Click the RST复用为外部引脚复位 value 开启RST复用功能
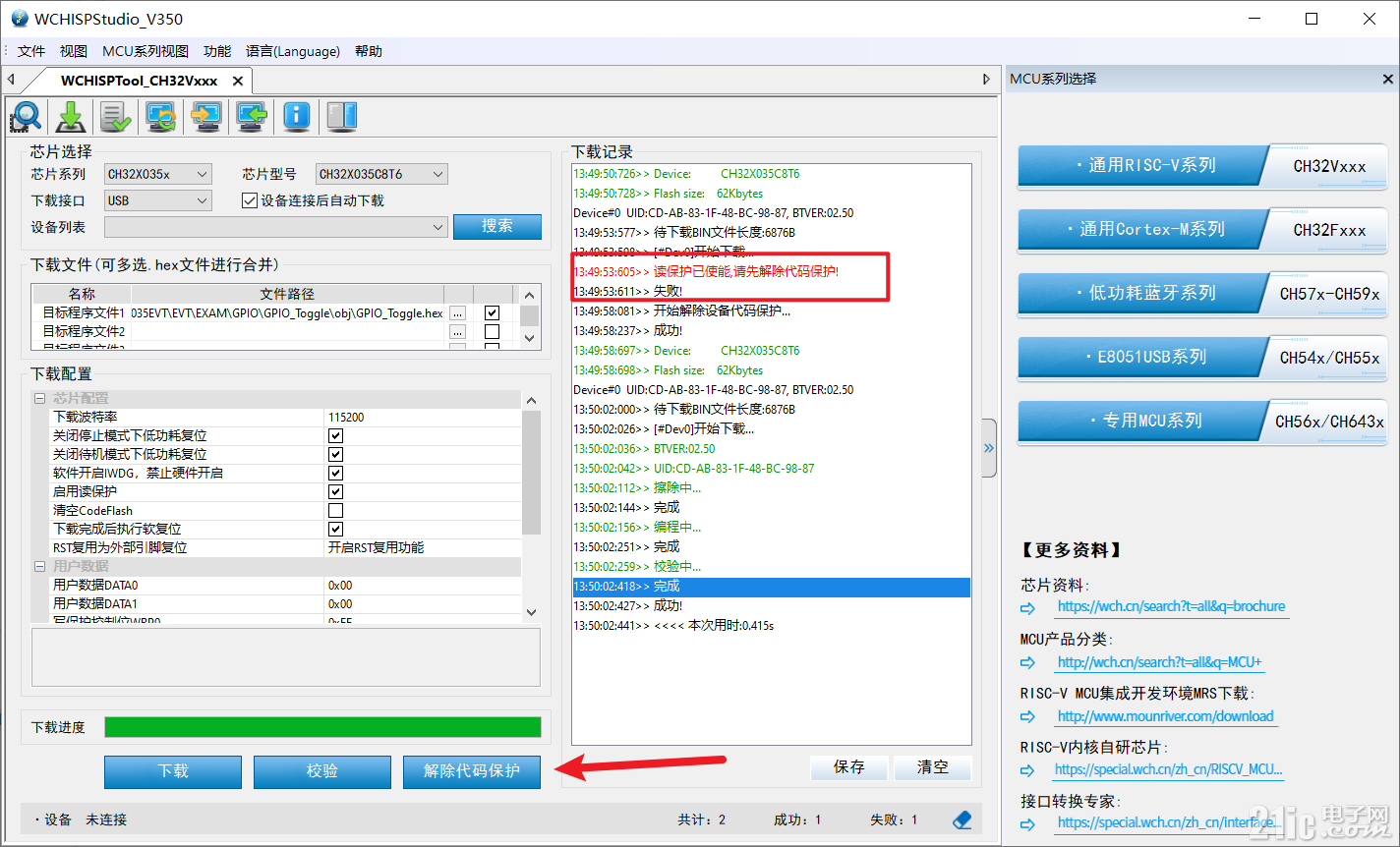This screenshot has width=1400, height=847. 377,547
